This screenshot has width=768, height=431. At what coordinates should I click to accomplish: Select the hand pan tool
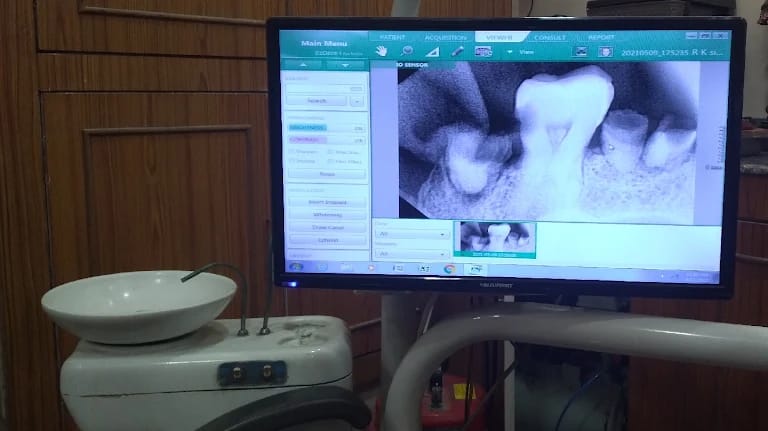click(x=382, y=51)
